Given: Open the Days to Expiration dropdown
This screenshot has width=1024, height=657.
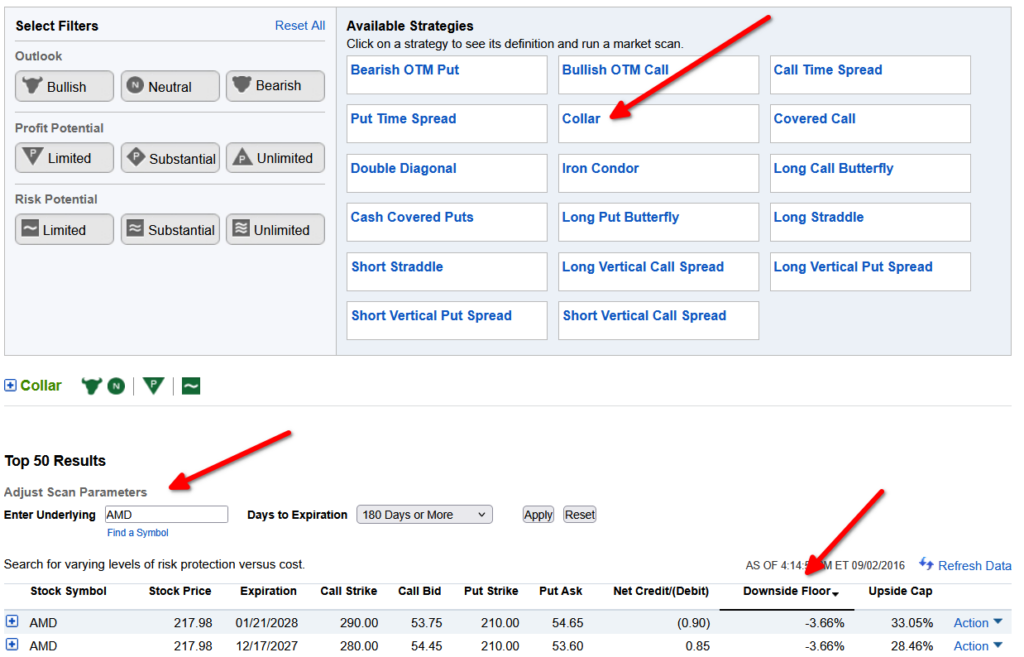Looking at the screenshot, I should click(424, 515).
